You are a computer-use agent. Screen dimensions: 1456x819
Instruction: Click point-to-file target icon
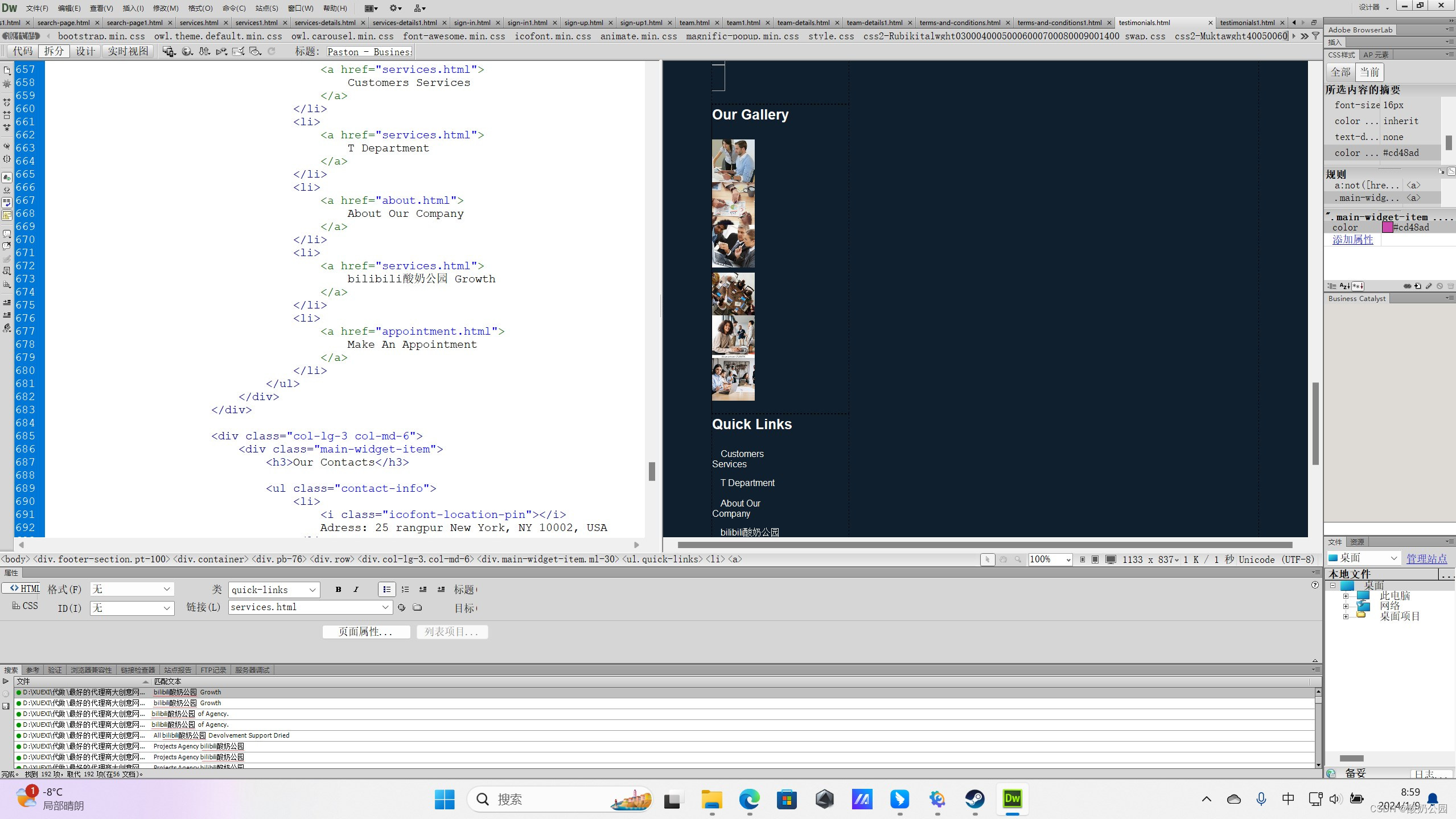coord(401,607)
